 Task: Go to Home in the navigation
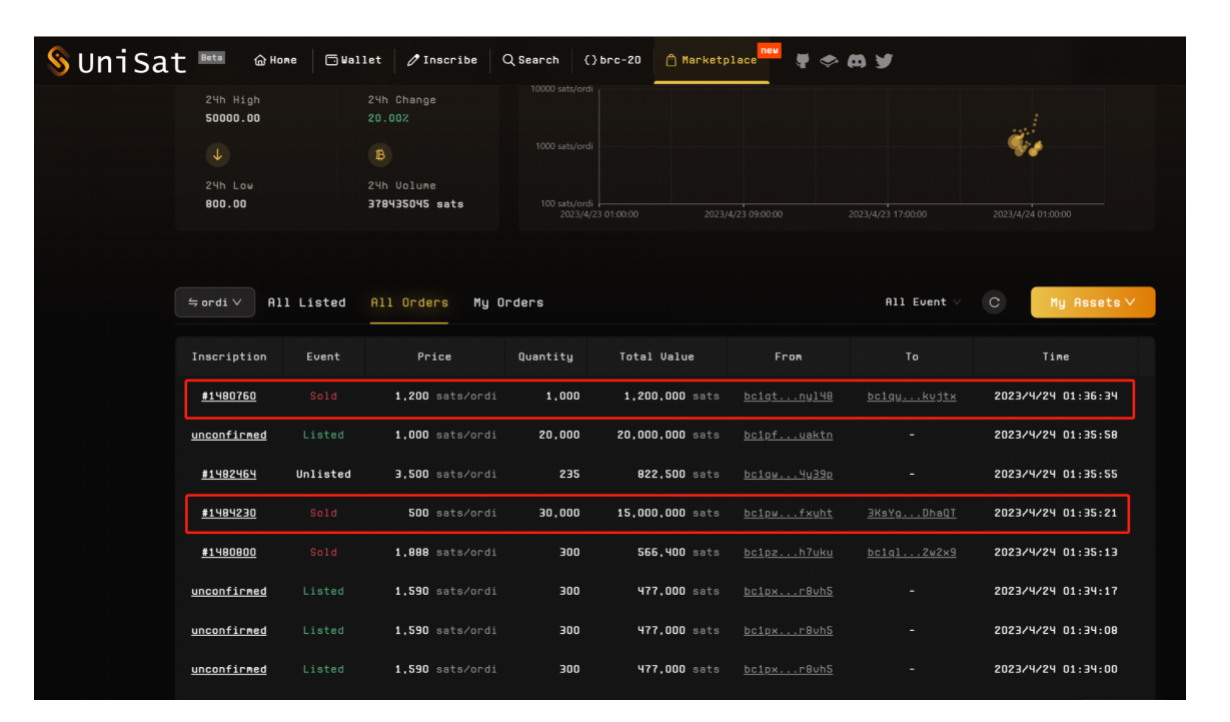276,60
